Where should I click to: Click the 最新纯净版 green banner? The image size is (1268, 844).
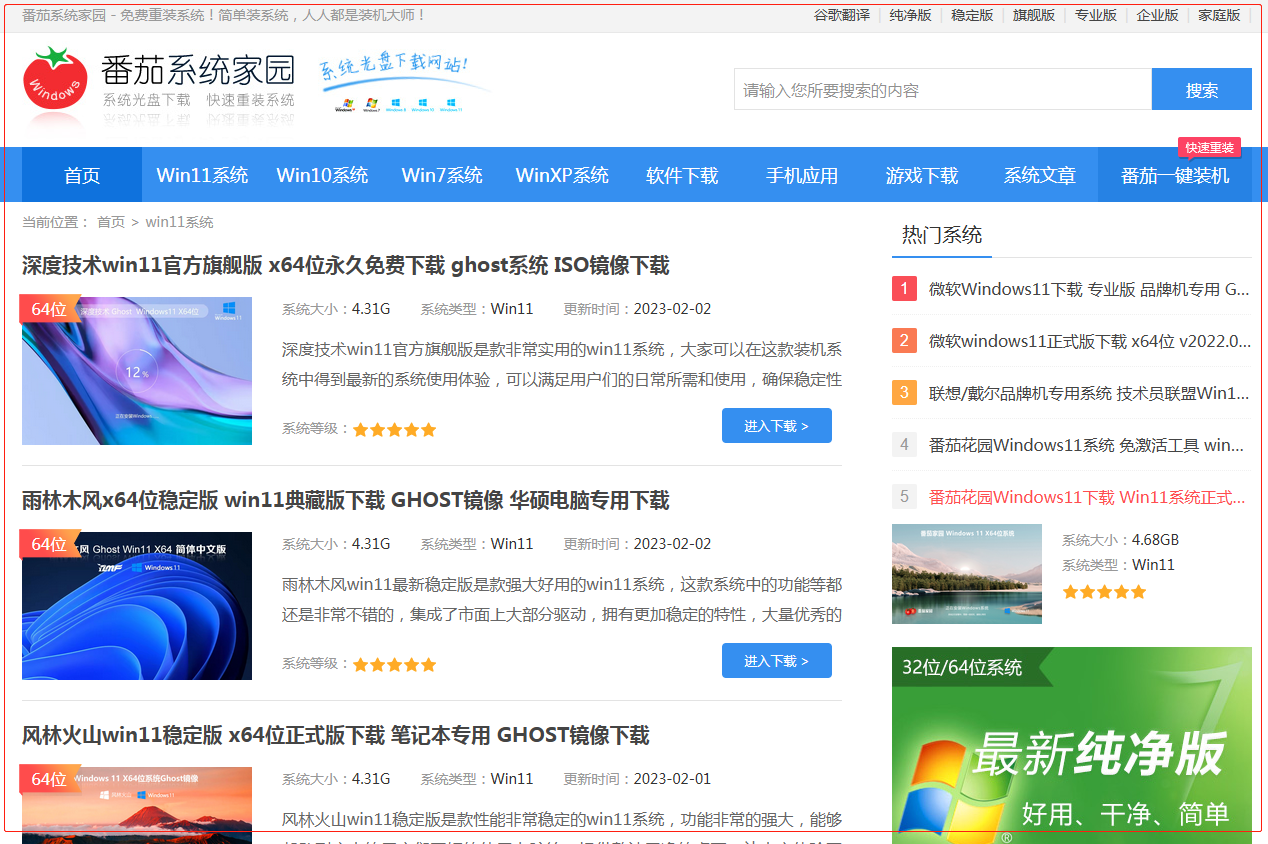[x=1072, y=745]
